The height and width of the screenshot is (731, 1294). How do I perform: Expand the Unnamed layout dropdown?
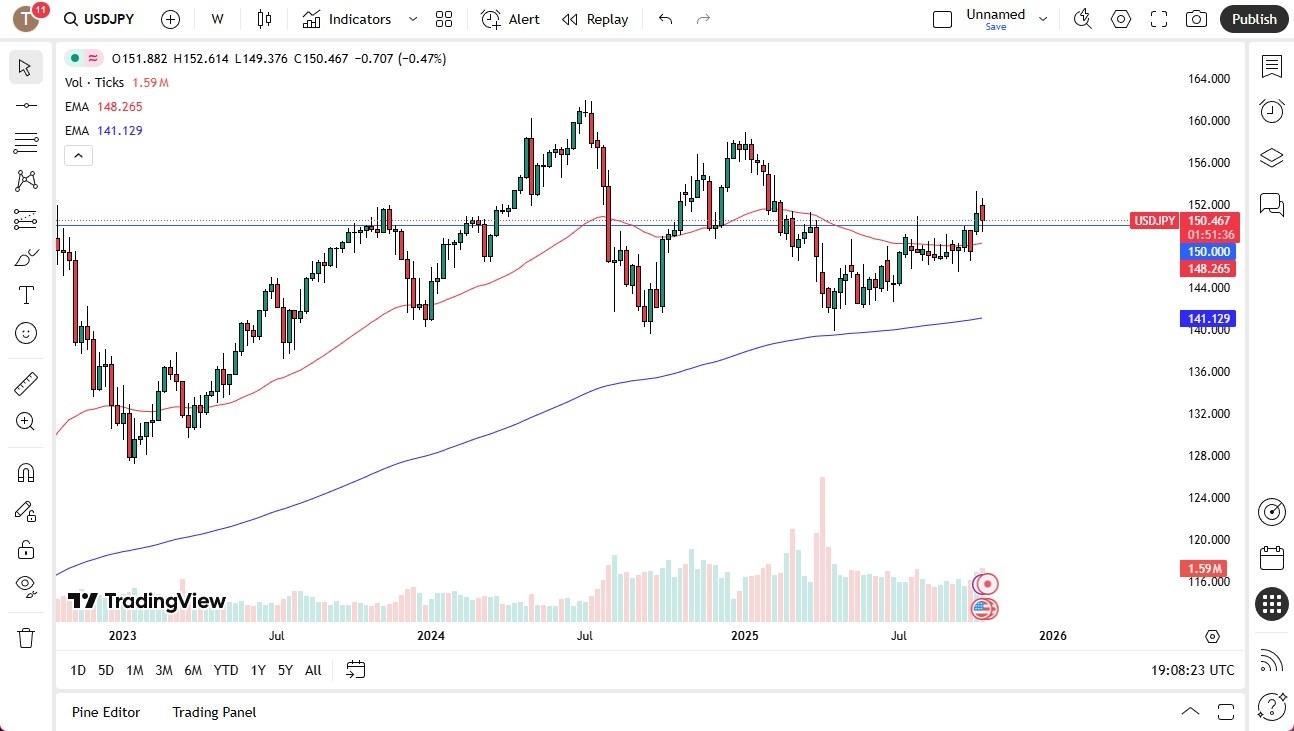pyautogui.click(x=1043, y=17)
